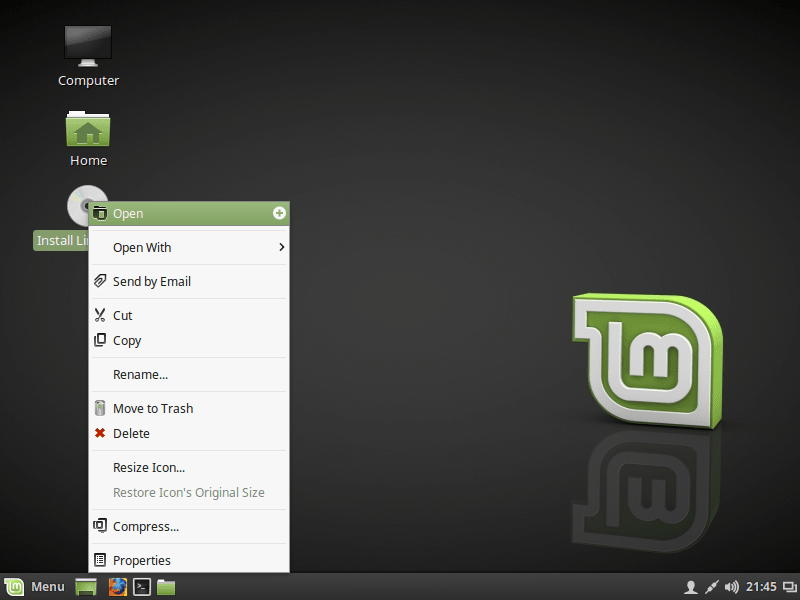Open the sound volume tray icon
The width and height of the screenshot is (800, 600).
click(x=732, y=587)
